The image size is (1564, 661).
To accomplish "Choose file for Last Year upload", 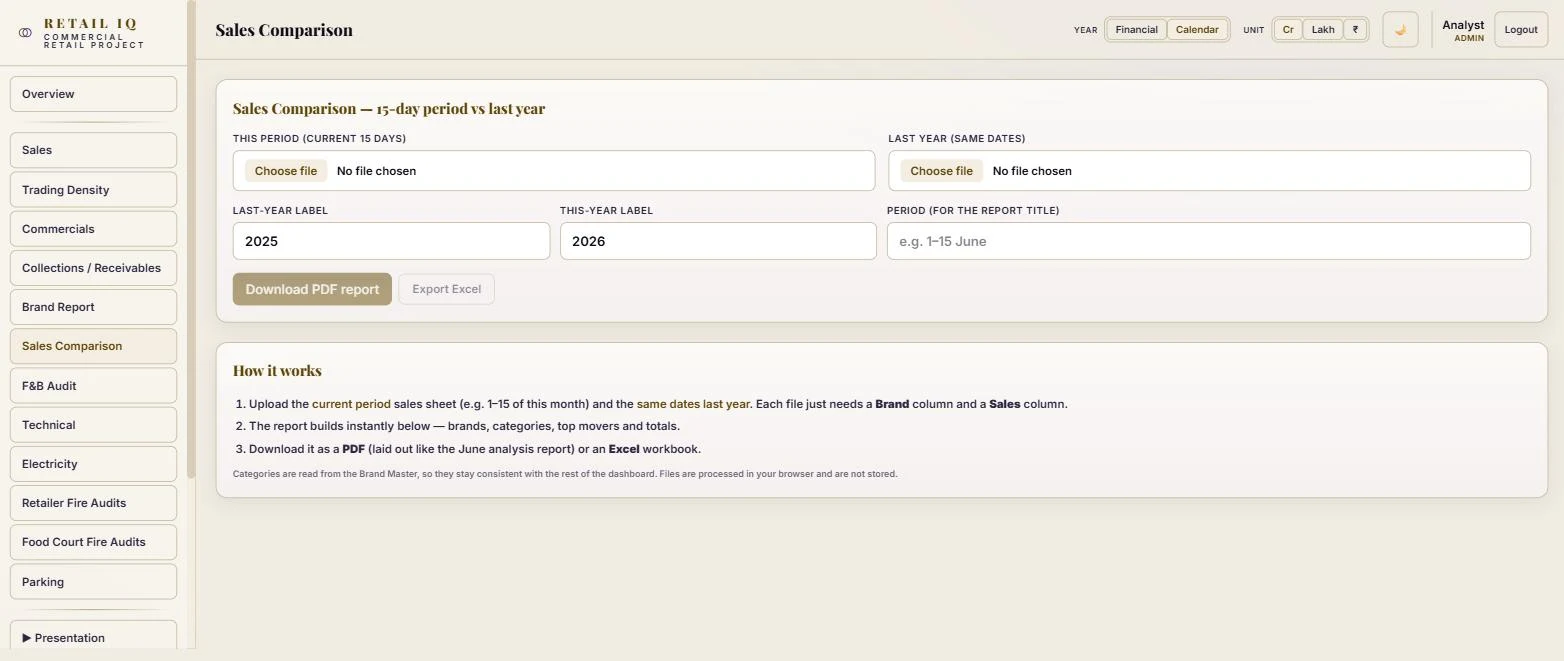I will 941,171.
